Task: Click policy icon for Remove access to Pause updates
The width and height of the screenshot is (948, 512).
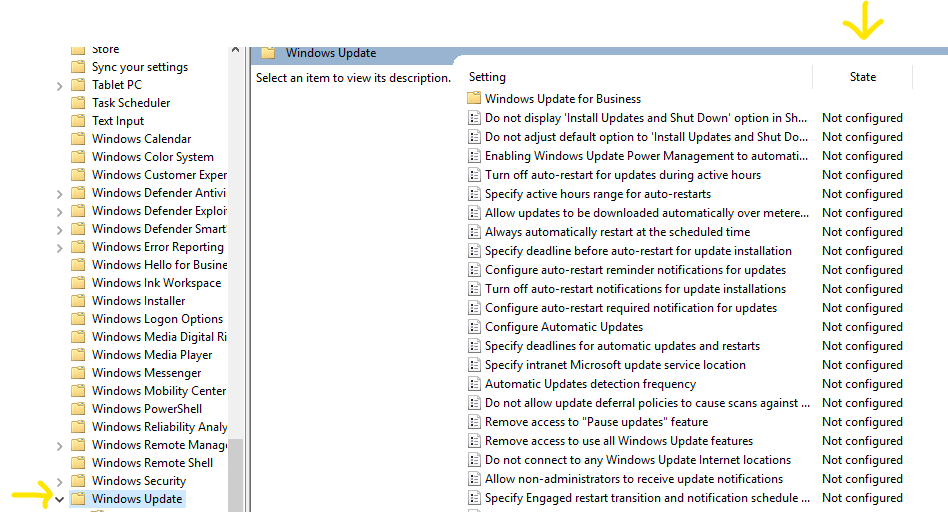Action: 475,421
